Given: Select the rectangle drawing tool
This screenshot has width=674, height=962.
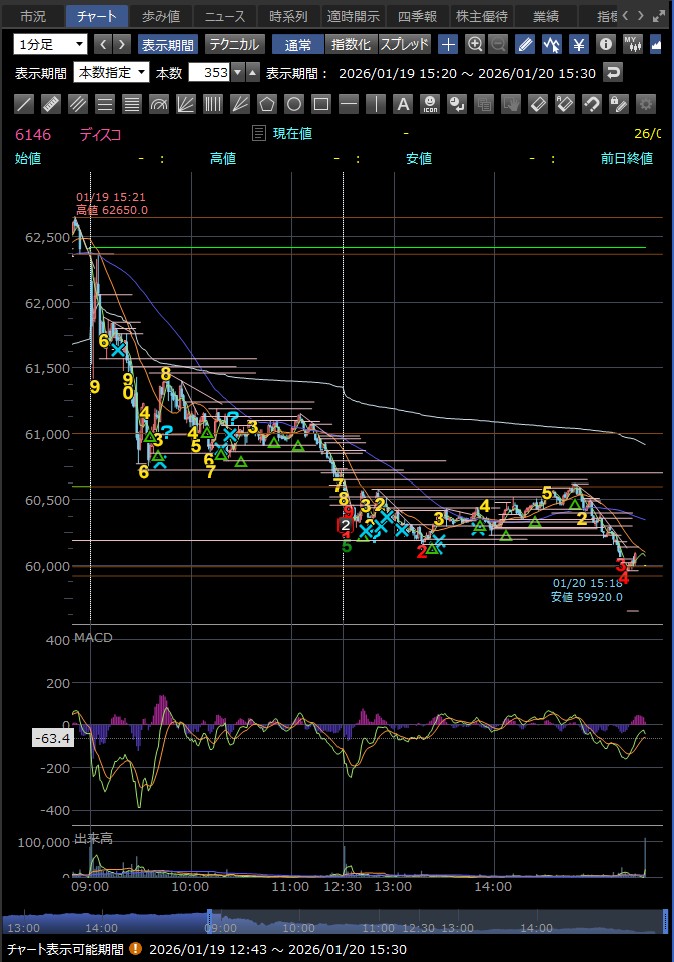Looking at the screenshot, I should click(x=321, y=103).
